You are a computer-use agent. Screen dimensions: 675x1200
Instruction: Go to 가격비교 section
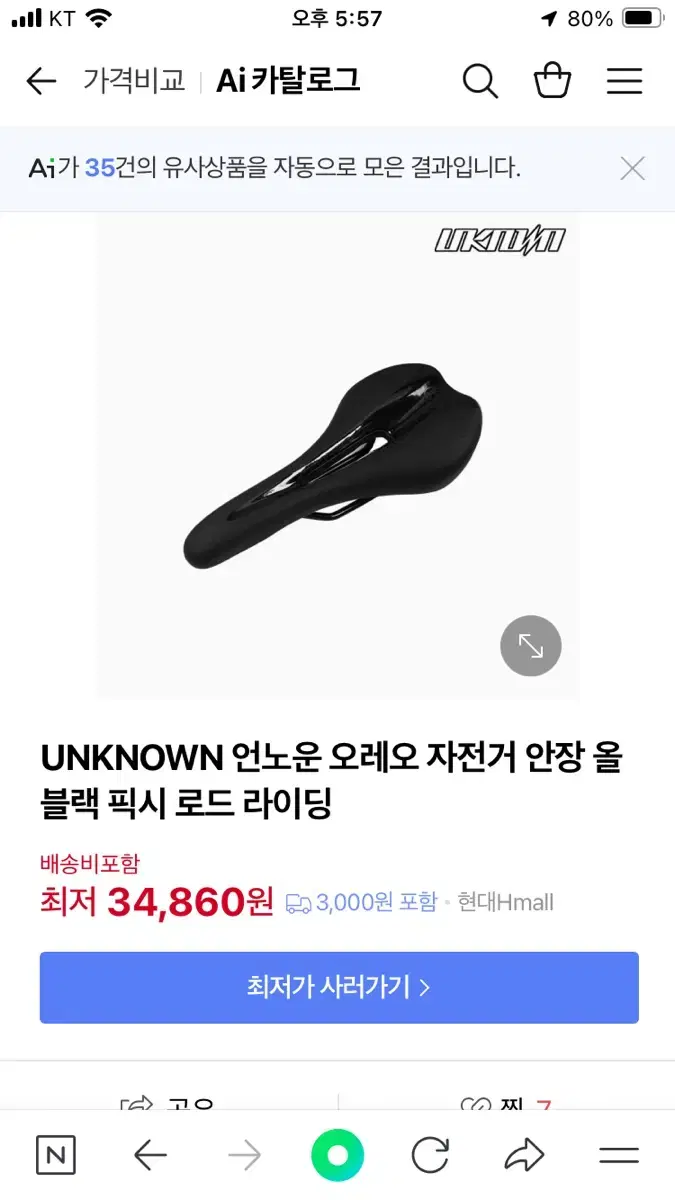[x=134, y=81]
